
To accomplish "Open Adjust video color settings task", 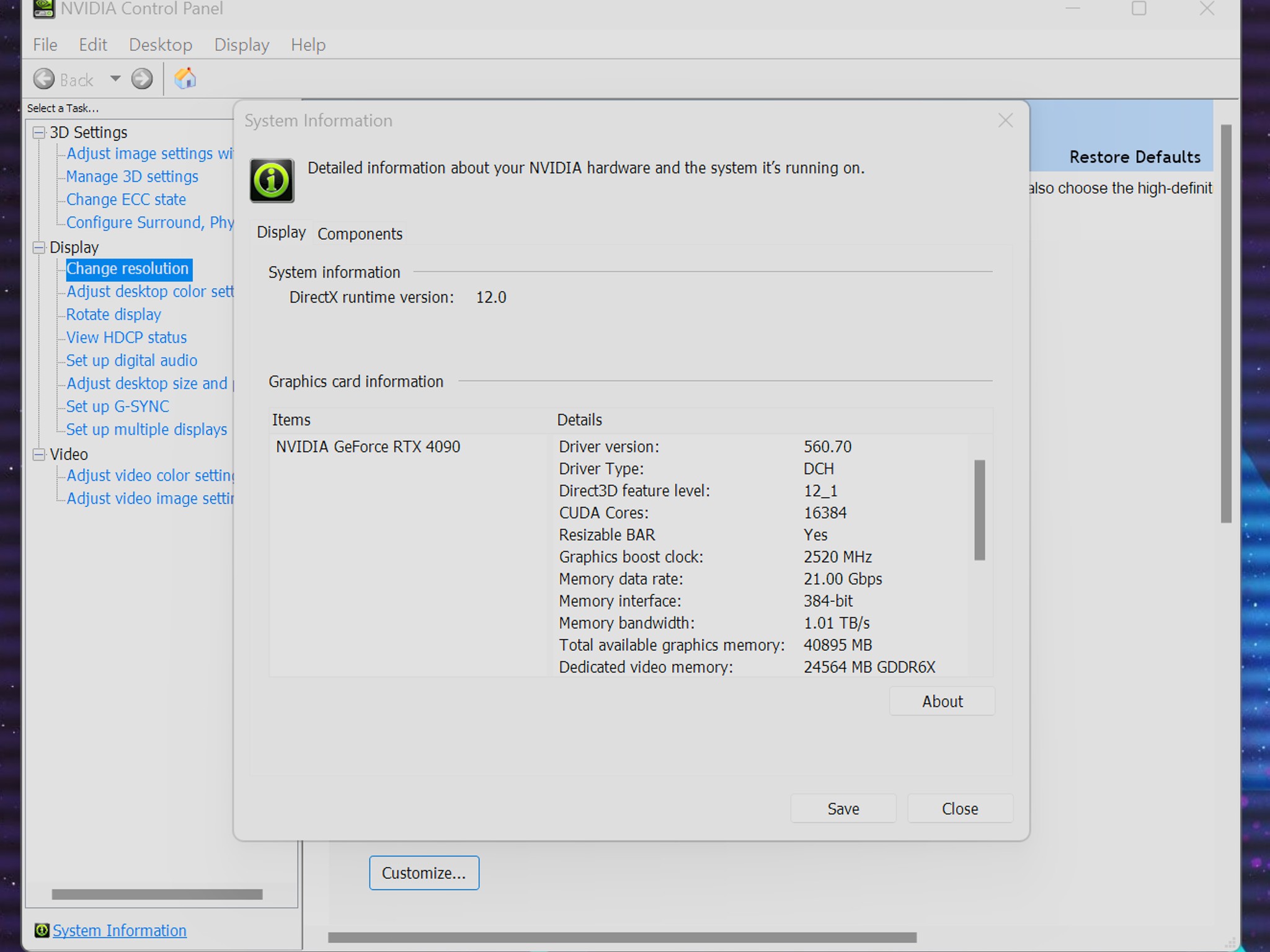I will click(x=149, y=475).
